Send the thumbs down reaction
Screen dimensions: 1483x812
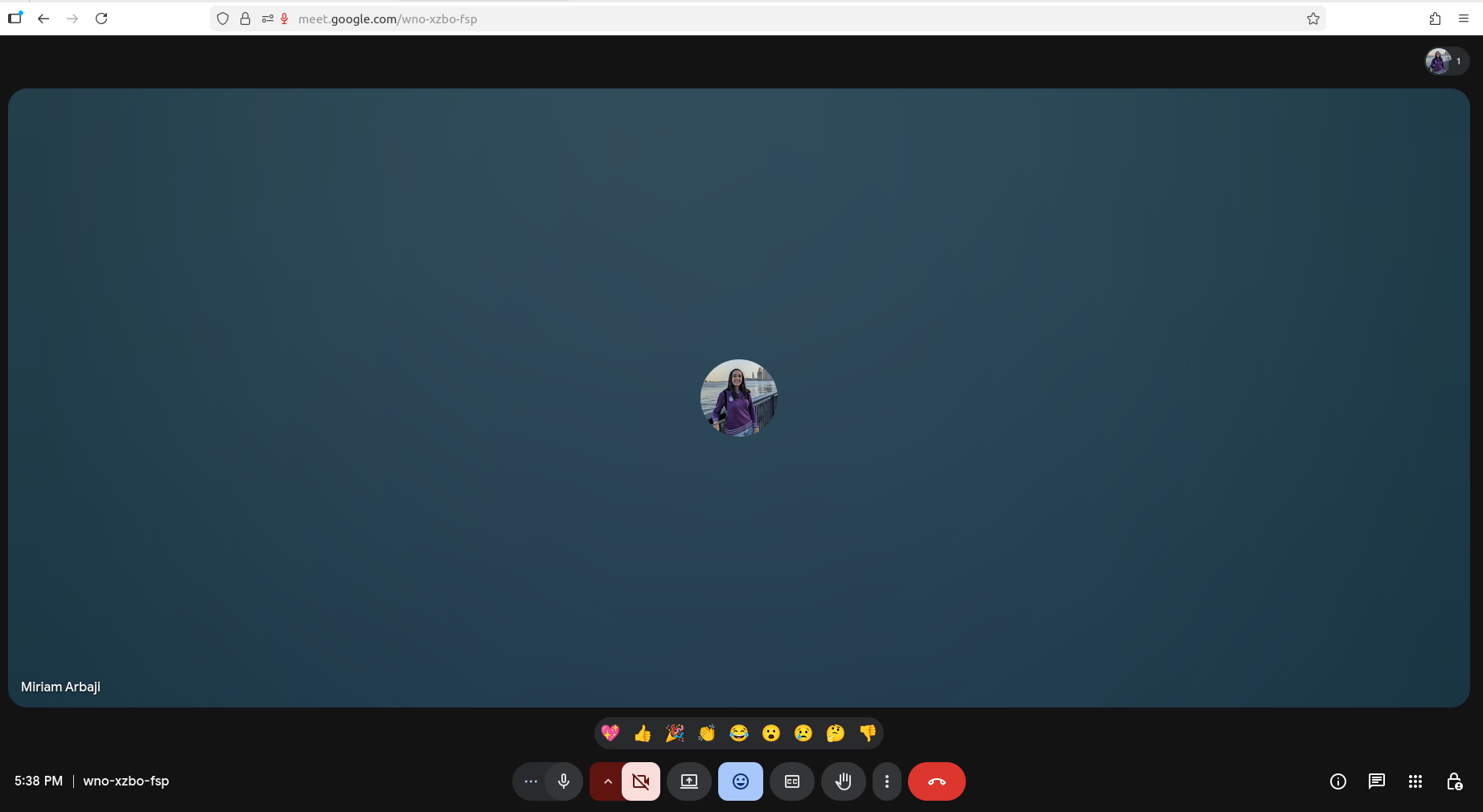click(868, 733)
